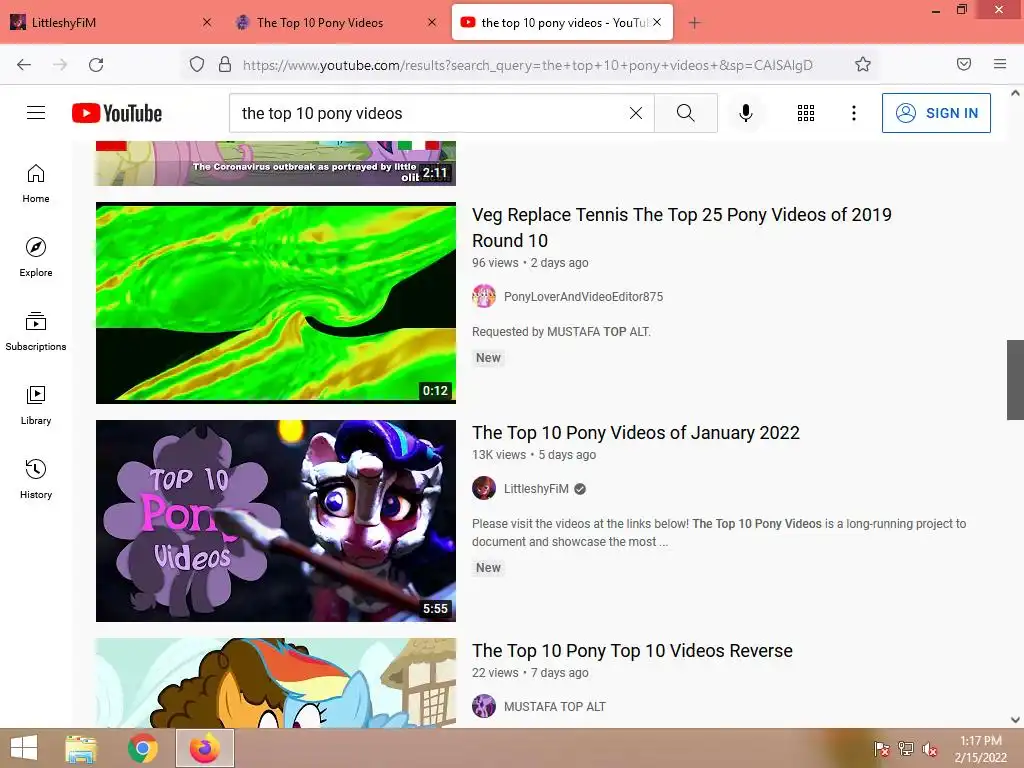1024x768 pixels.
Task: Click the scrollbar down arrow
Action: pos(1015,720)
